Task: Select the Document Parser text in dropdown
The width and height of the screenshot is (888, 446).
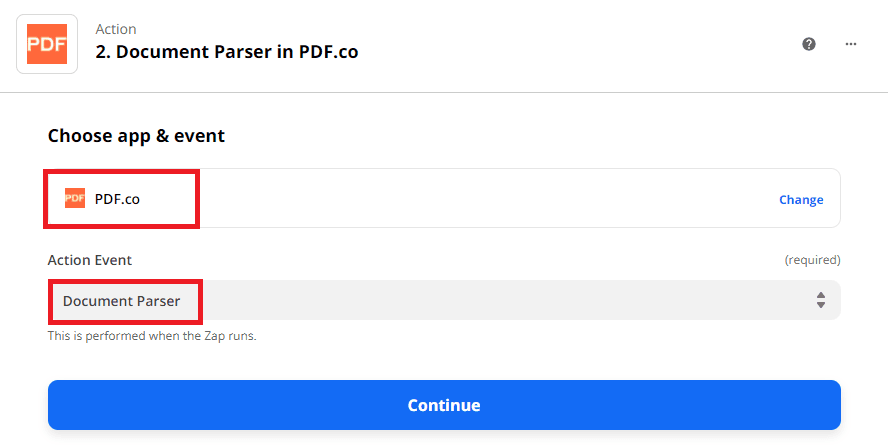Action: tap(122, 300)
